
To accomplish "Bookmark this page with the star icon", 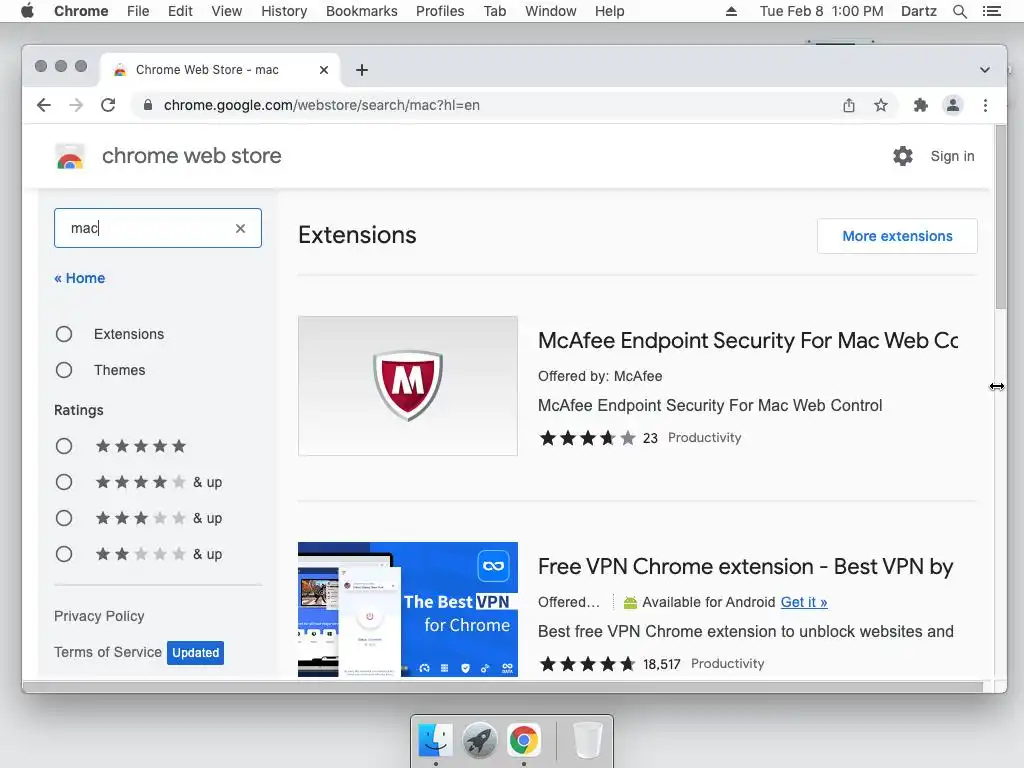I will [881, 105].
